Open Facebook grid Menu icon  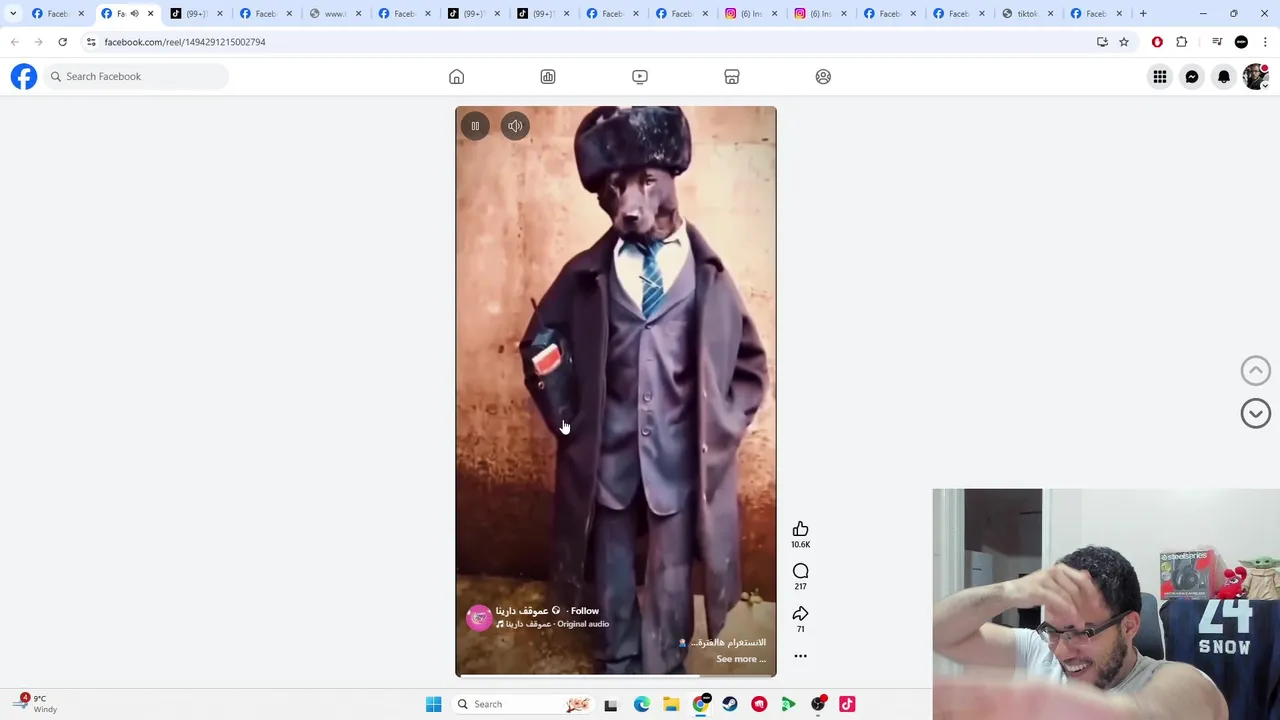1160,77
